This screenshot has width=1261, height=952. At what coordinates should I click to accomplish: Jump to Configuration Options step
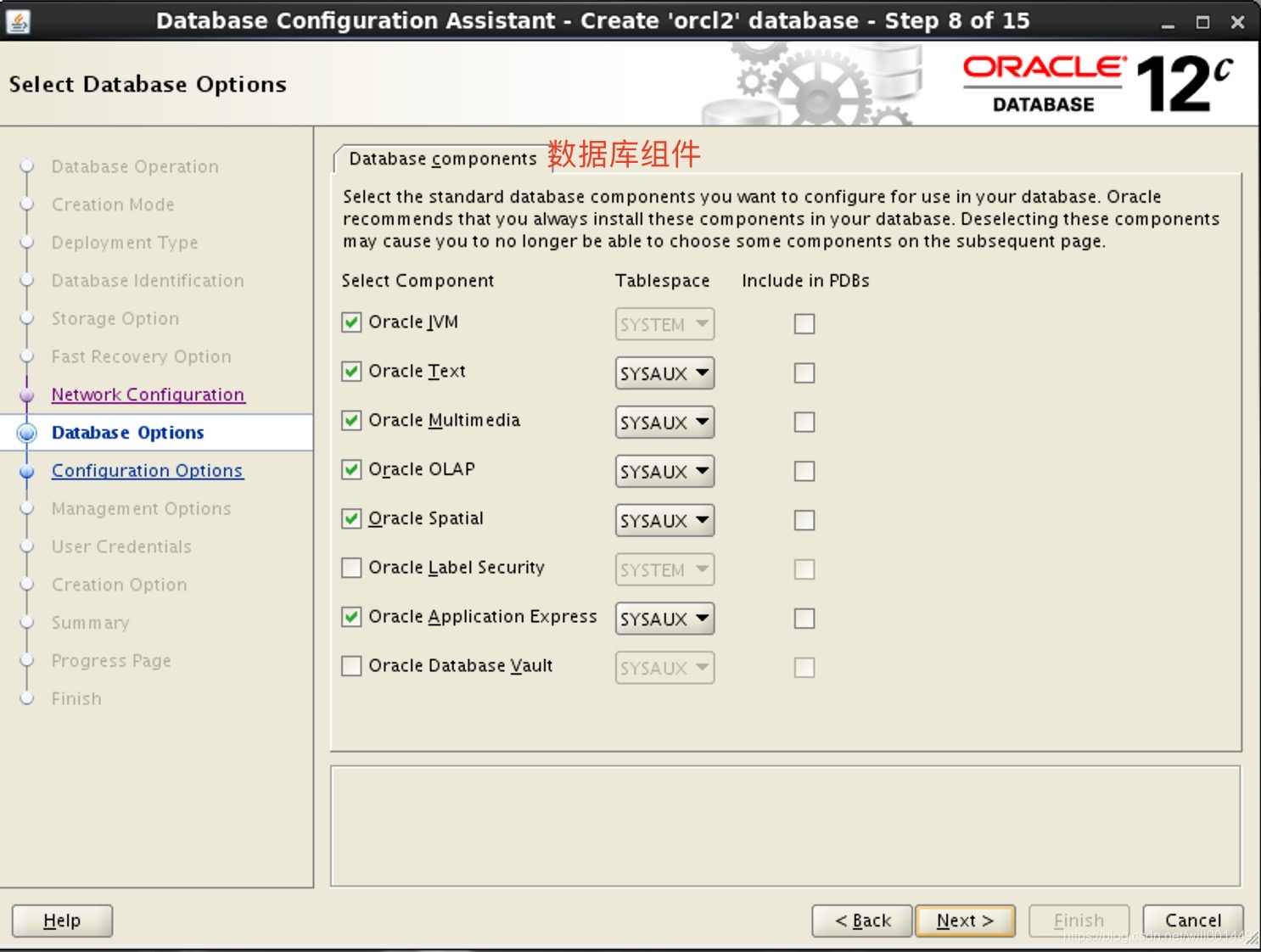tap(147, 471)
